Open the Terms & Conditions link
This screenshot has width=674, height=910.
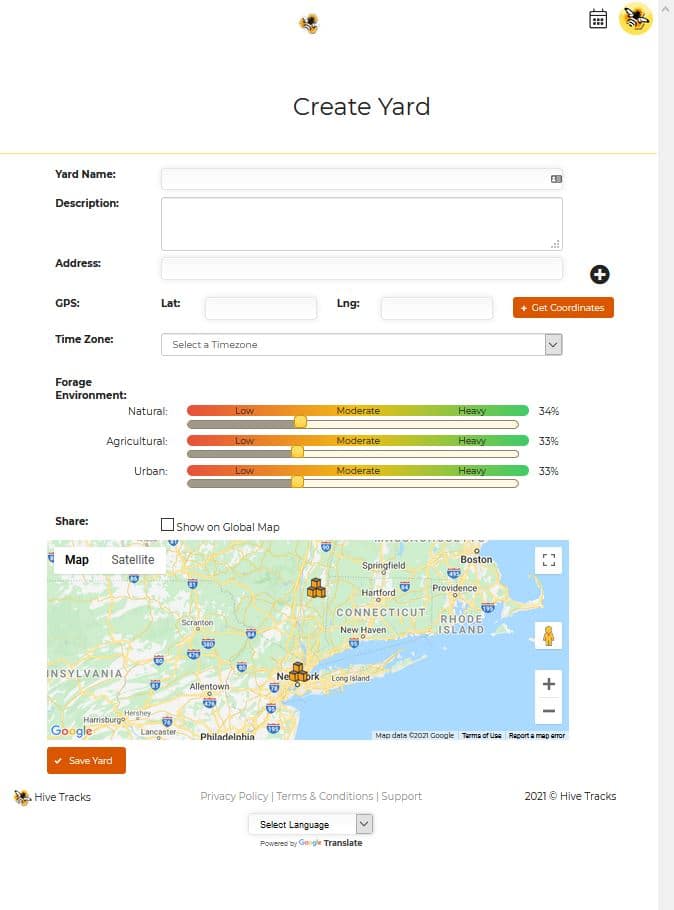(325, 796)
